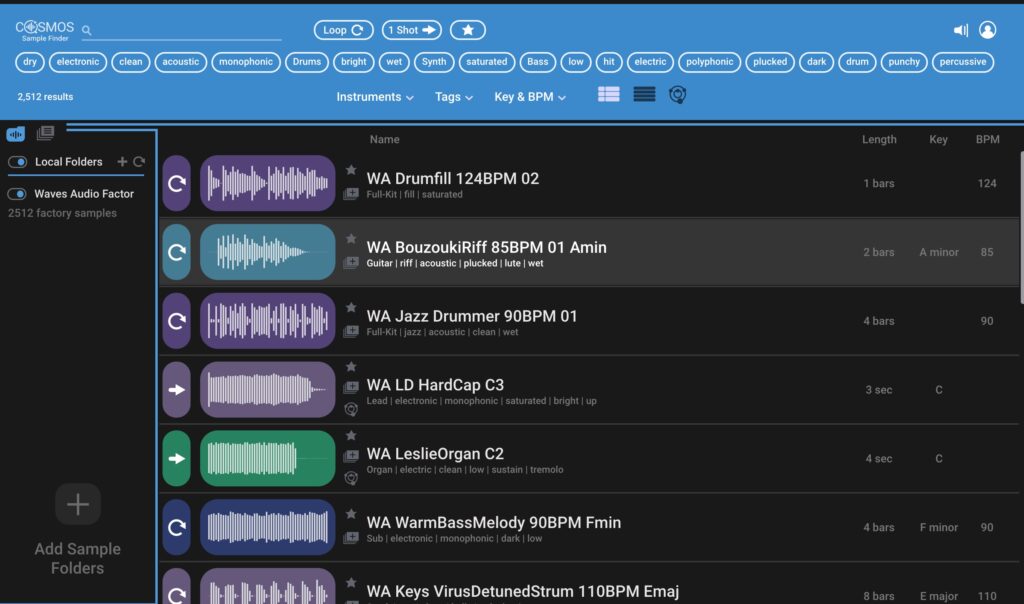1024x604 pixels.
Task: Click the speaker volume icon
Action: point(961,31)
